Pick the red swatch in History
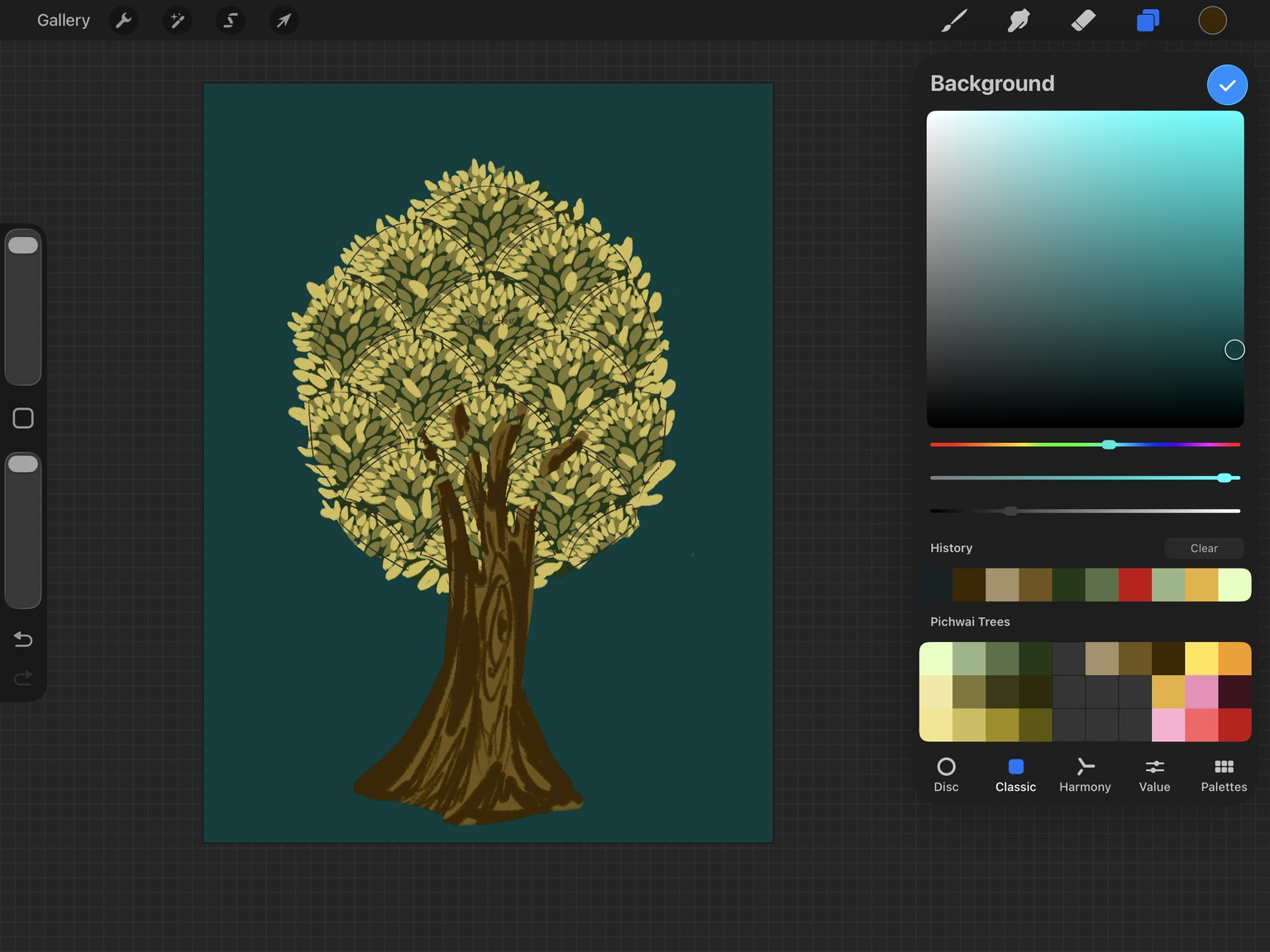This screenshot has width=1270, height=952. coord(1134,585)
